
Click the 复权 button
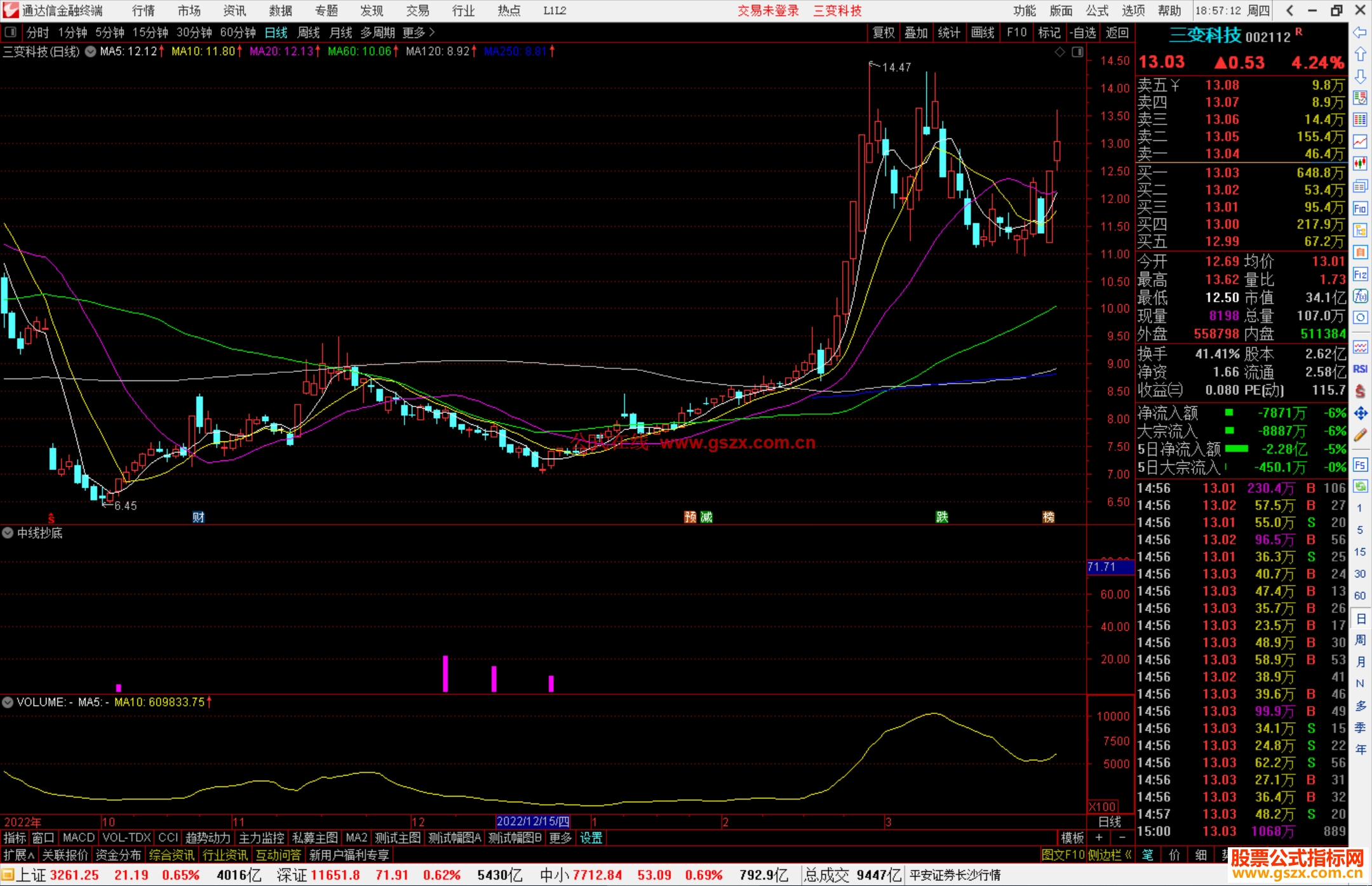(x=883, y=32)
